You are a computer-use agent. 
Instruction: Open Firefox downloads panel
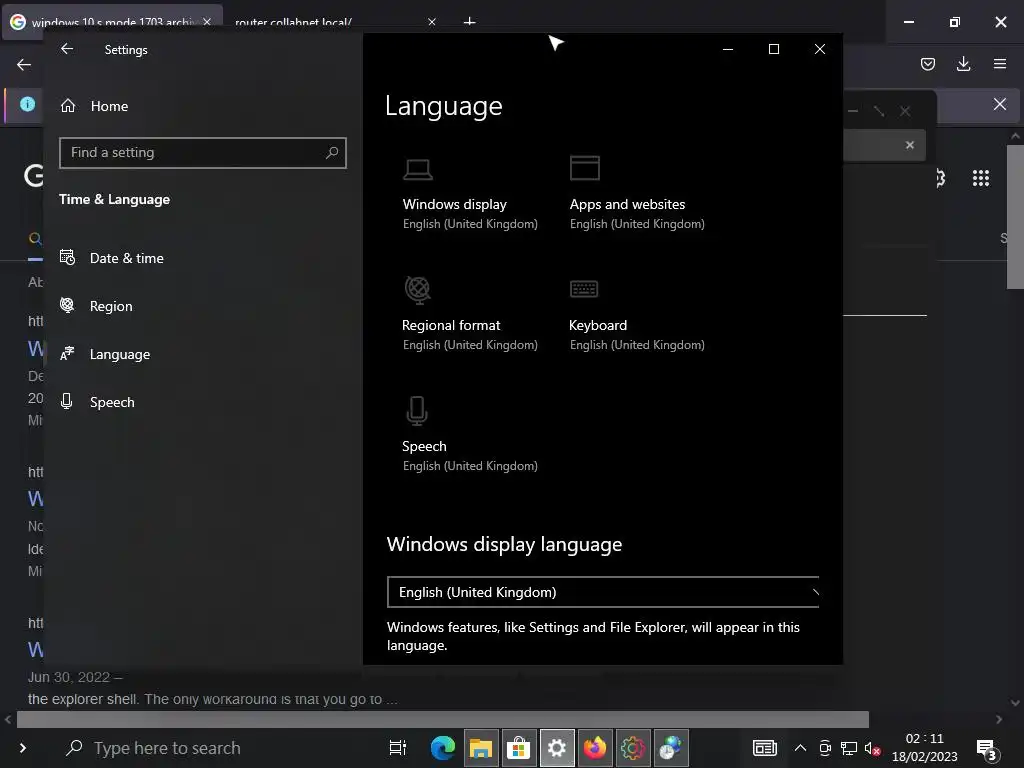coord(963,64)
